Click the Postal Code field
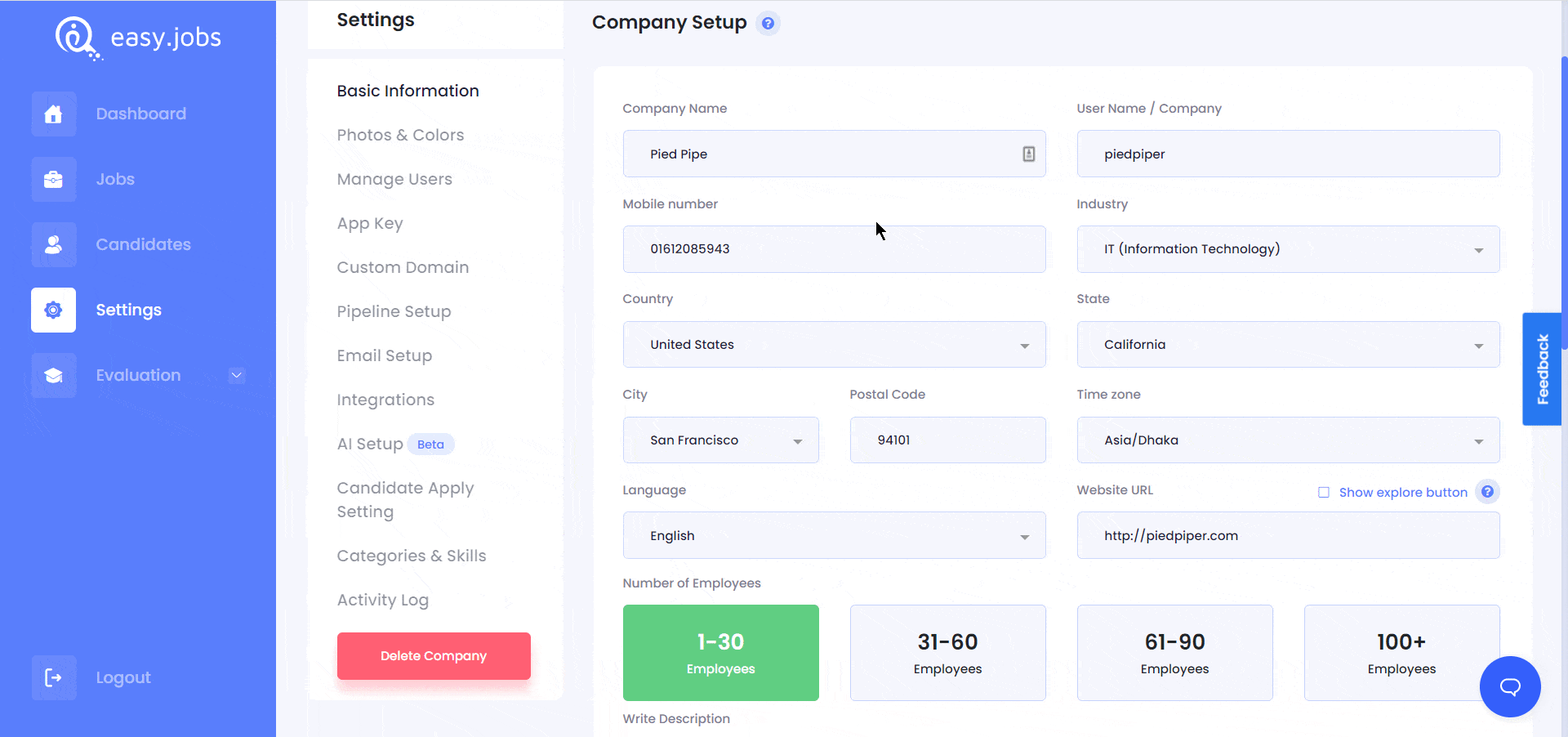Screen dimensions: 1568x737 coord(947,440)
